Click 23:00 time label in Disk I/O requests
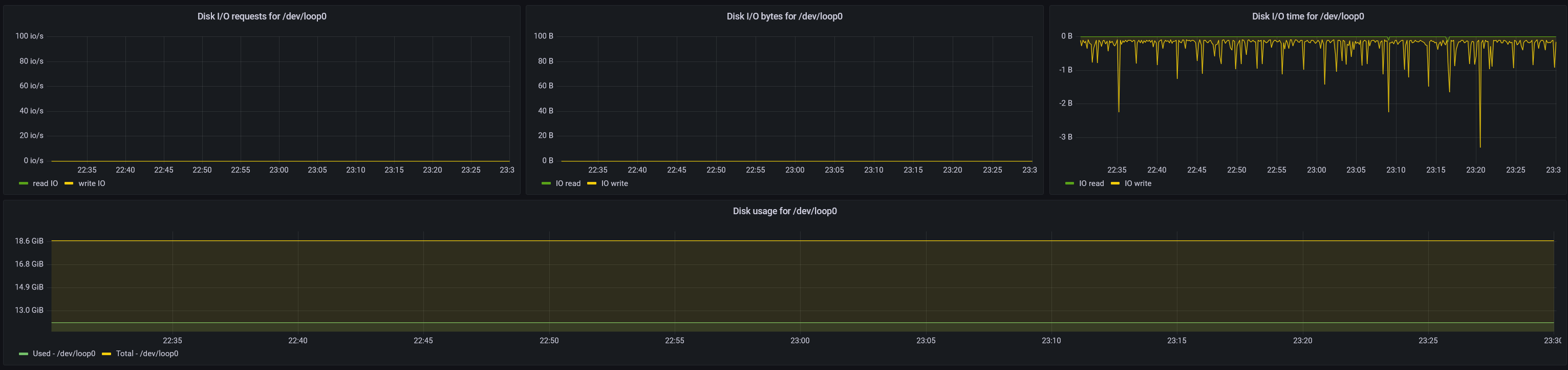This screenshot has height=370, width=1568. pyautogui.click(x=279, y=170)
